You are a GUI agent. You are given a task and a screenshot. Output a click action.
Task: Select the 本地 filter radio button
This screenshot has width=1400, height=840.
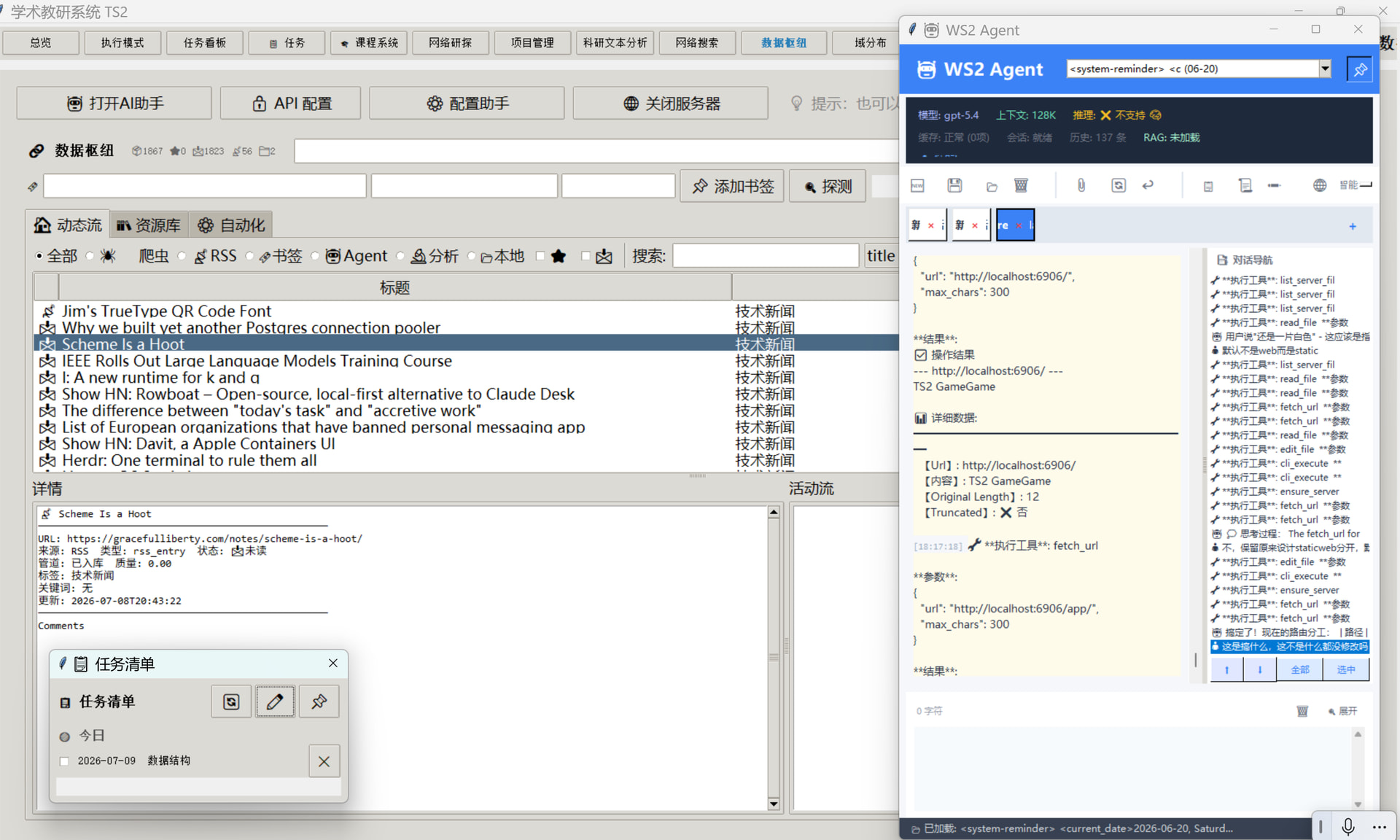coord(471,256)
